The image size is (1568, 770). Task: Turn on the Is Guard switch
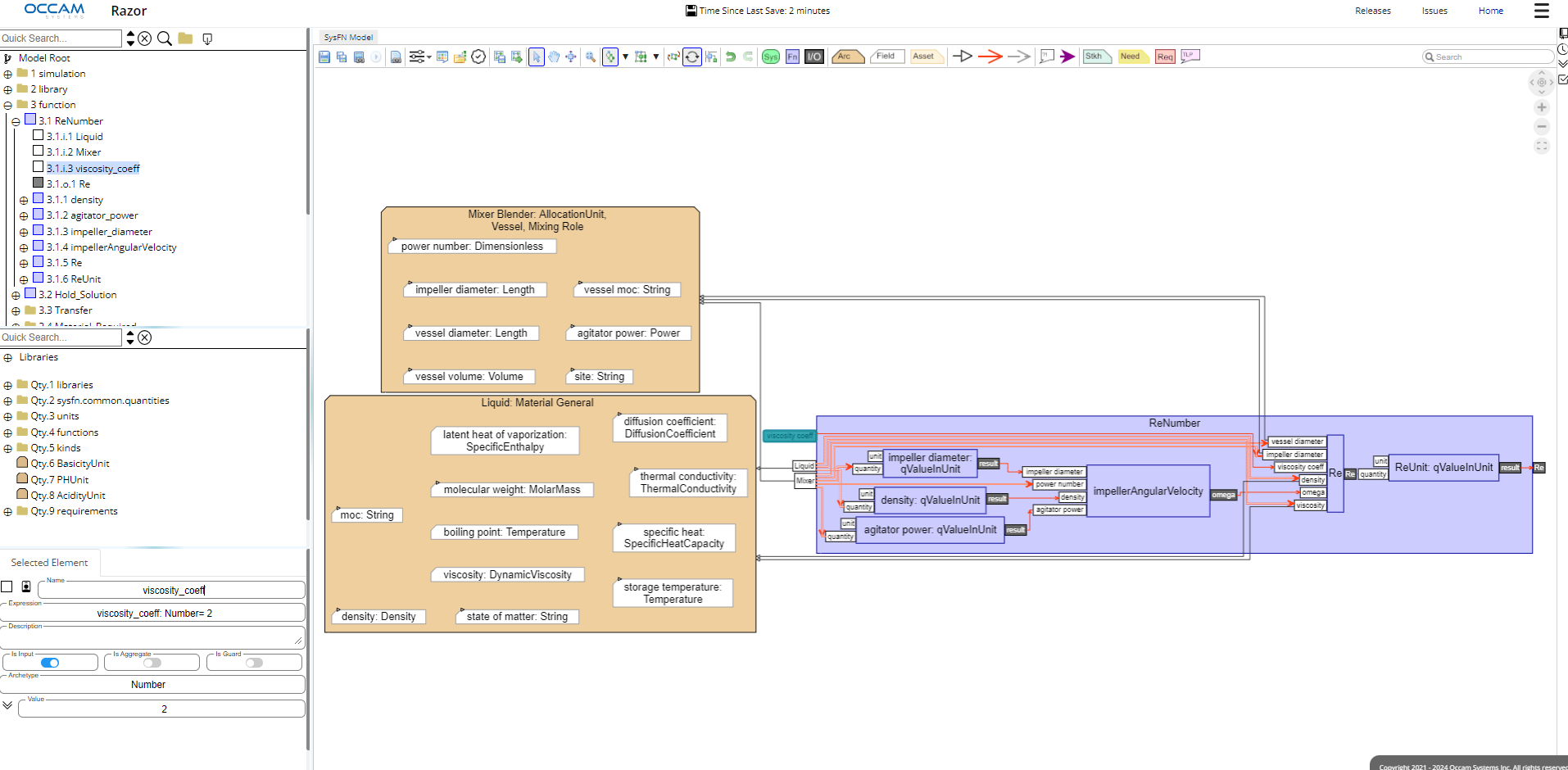[254, 663]
